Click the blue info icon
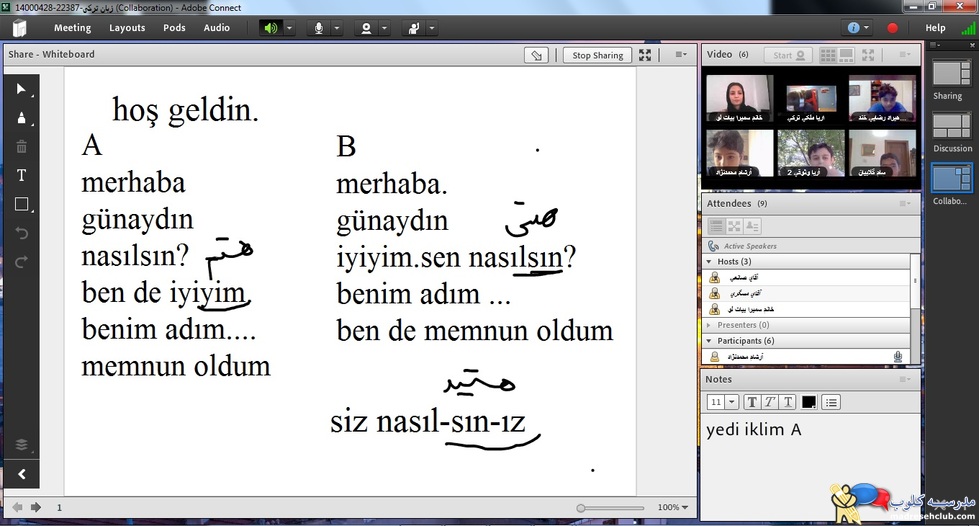Screen dimensions: 979x526 (854, 28)
